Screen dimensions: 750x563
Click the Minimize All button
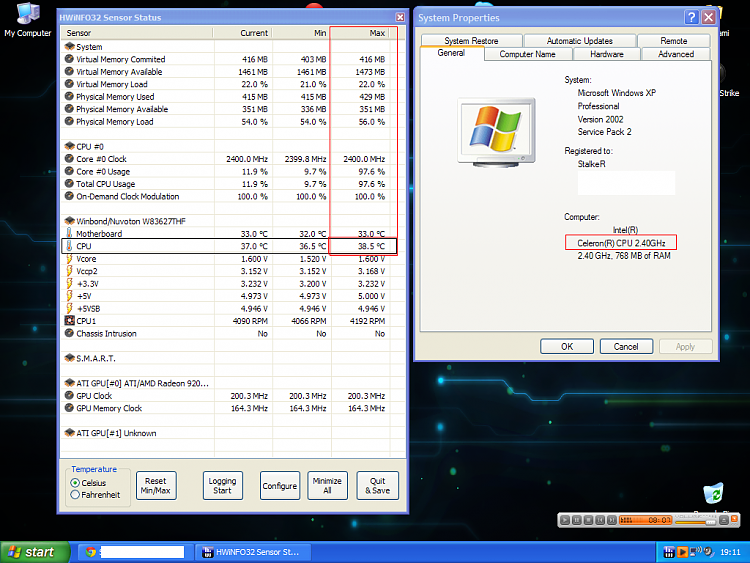point(327,486)
